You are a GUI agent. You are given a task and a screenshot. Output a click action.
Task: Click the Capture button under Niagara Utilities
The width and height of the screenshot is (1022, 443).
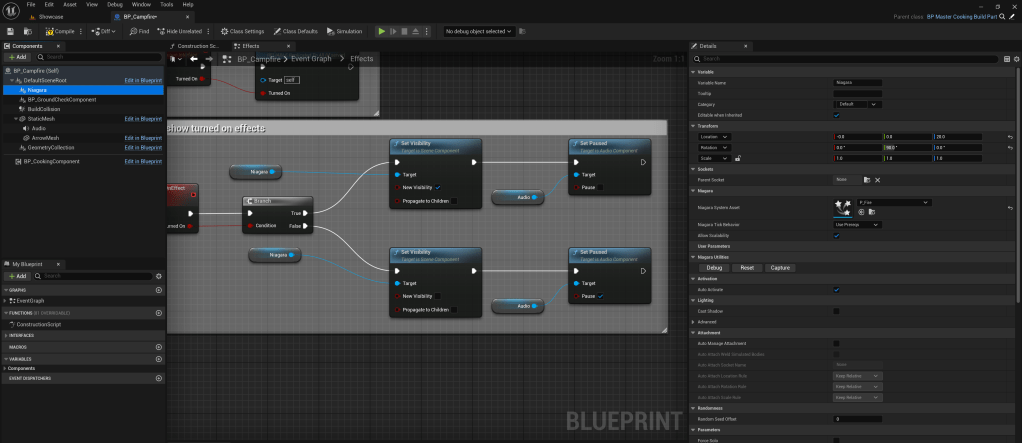780,268
